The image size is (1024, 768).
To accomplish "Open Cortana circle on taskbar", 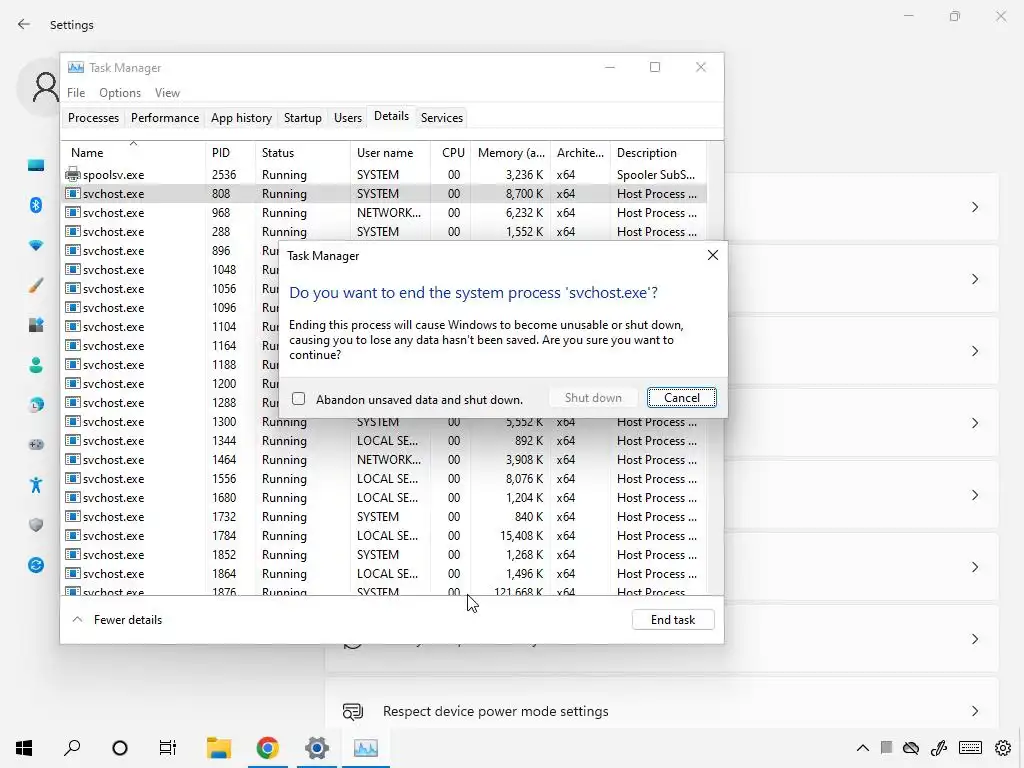I will [x=120, y=748].
